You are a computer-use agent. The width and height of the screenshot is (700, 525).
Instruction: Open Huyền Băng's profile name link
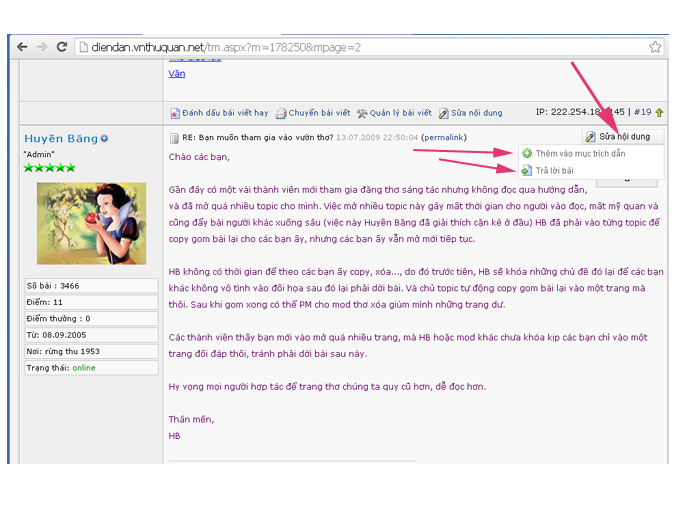click(61, 138)
